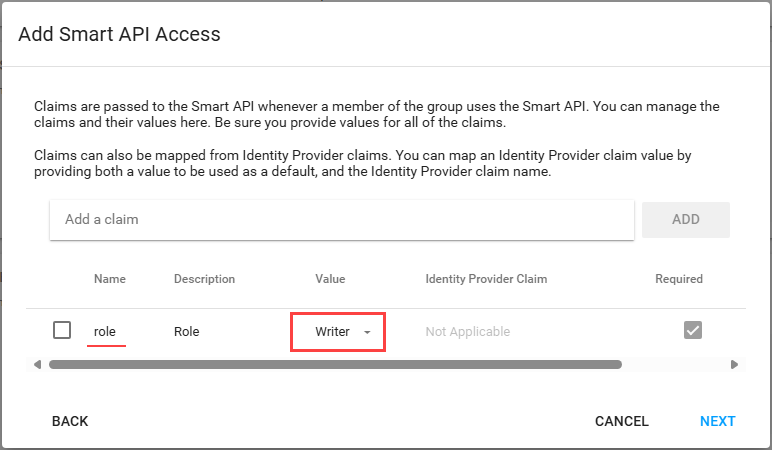
Task: Click the left scroll arrow of the table
Action: (38, 365)
